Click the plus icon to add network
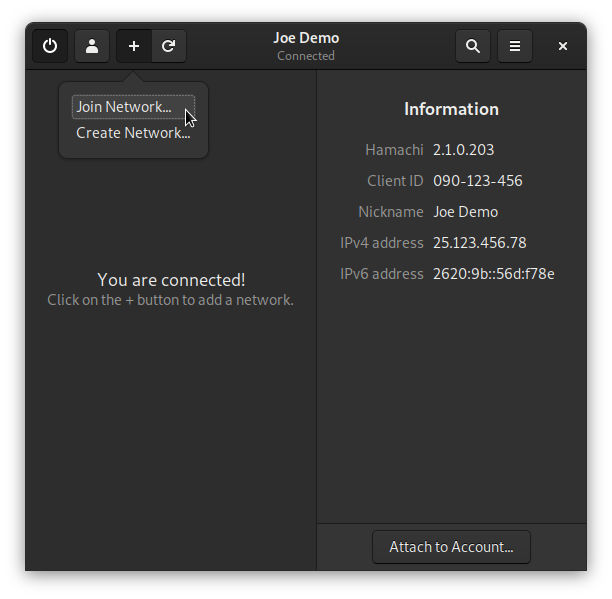612x599 pixels. coord(134,46)
